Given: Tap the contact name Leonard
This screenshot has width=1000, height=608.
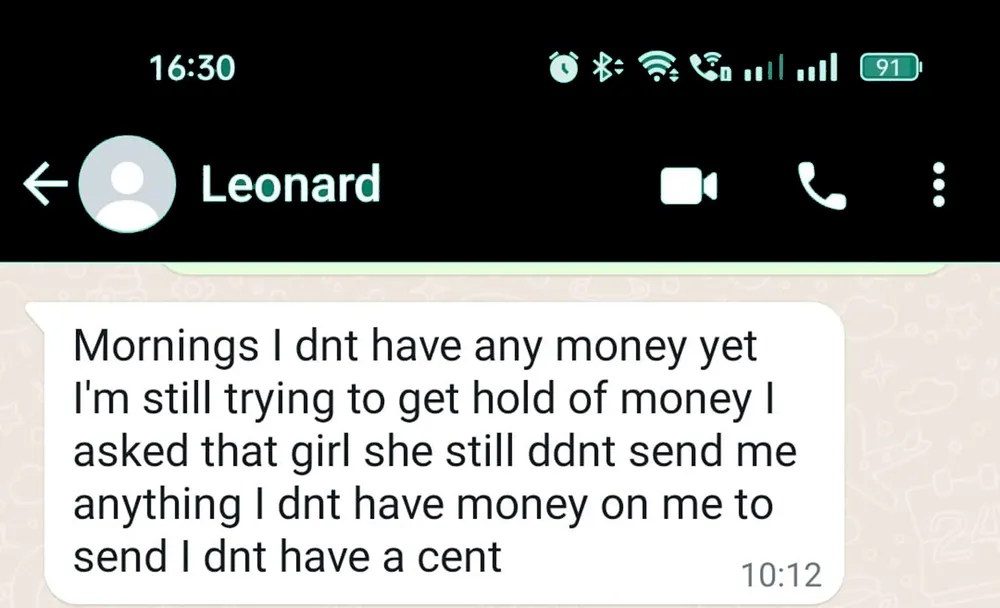Looking at the screenshot, I should [291, 184].
